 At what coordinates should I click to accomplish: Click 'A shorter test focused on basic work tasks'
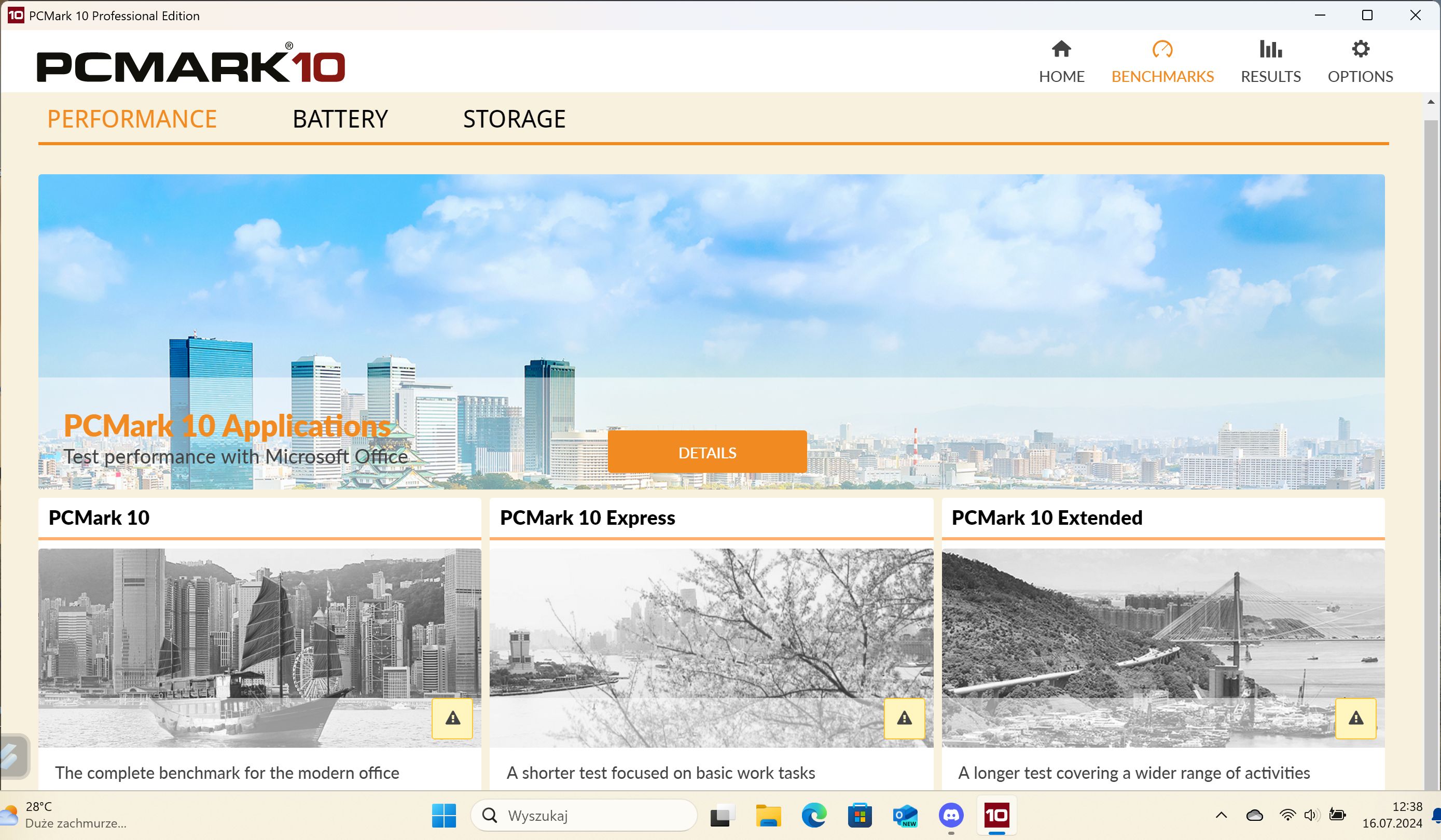point(660,773)
